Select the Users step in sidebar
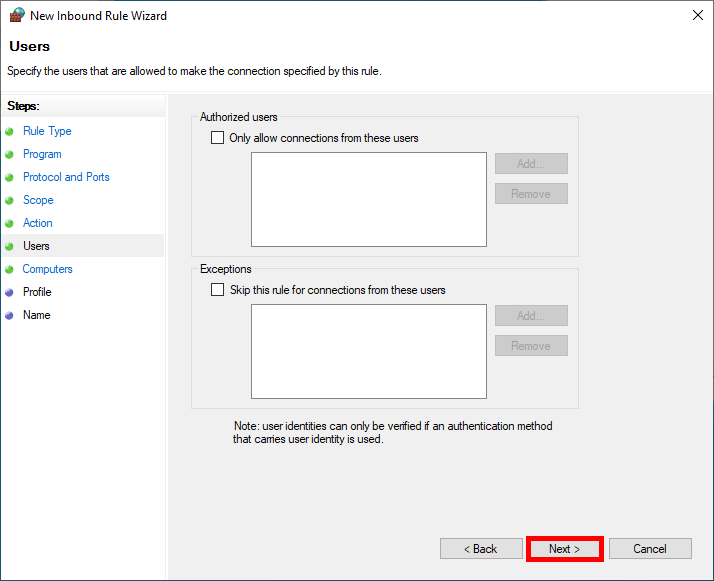 36,246
